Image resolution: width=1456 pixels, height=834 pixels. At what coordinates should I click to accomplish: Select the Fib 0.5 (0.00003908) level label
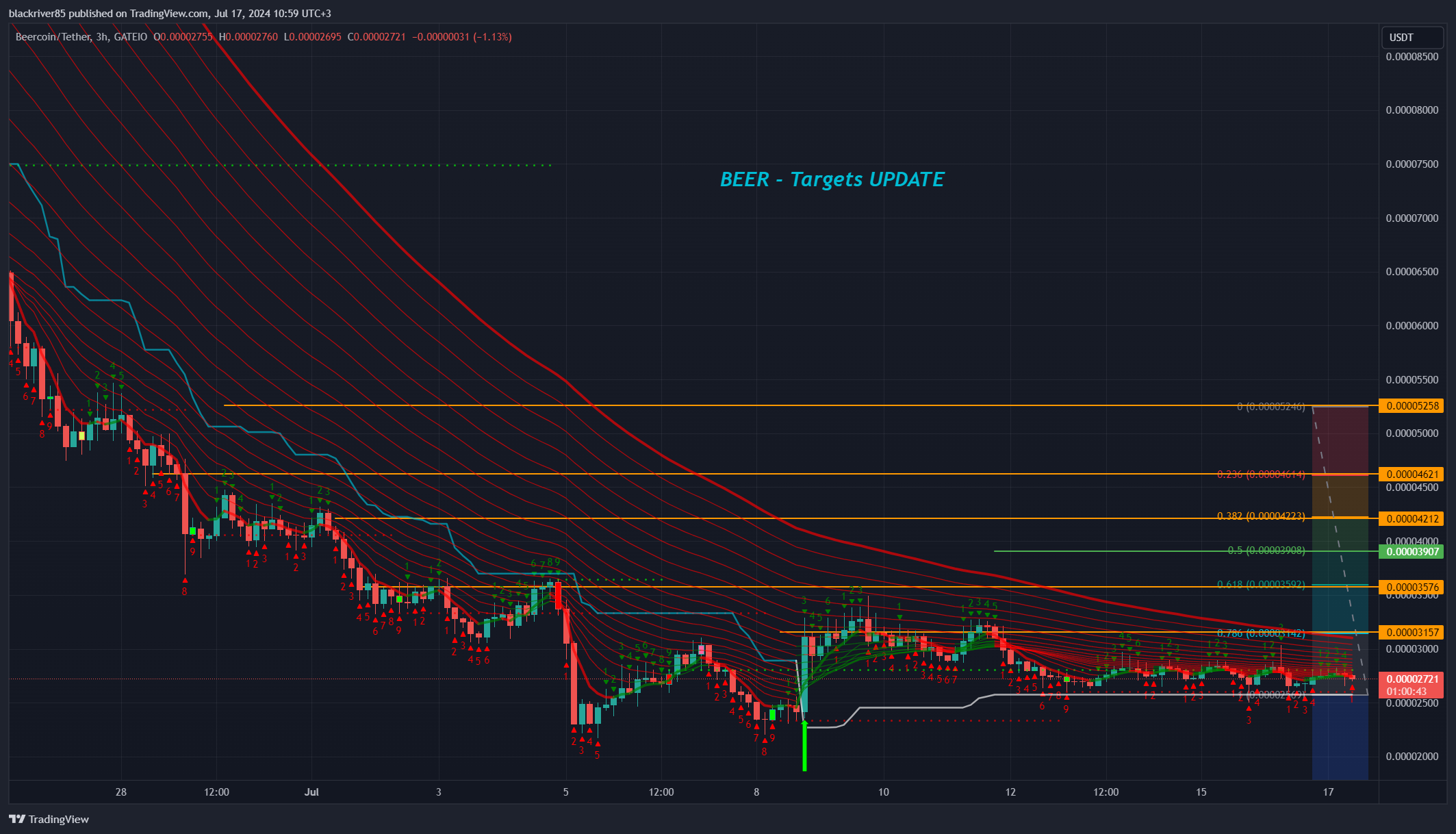1266,550
